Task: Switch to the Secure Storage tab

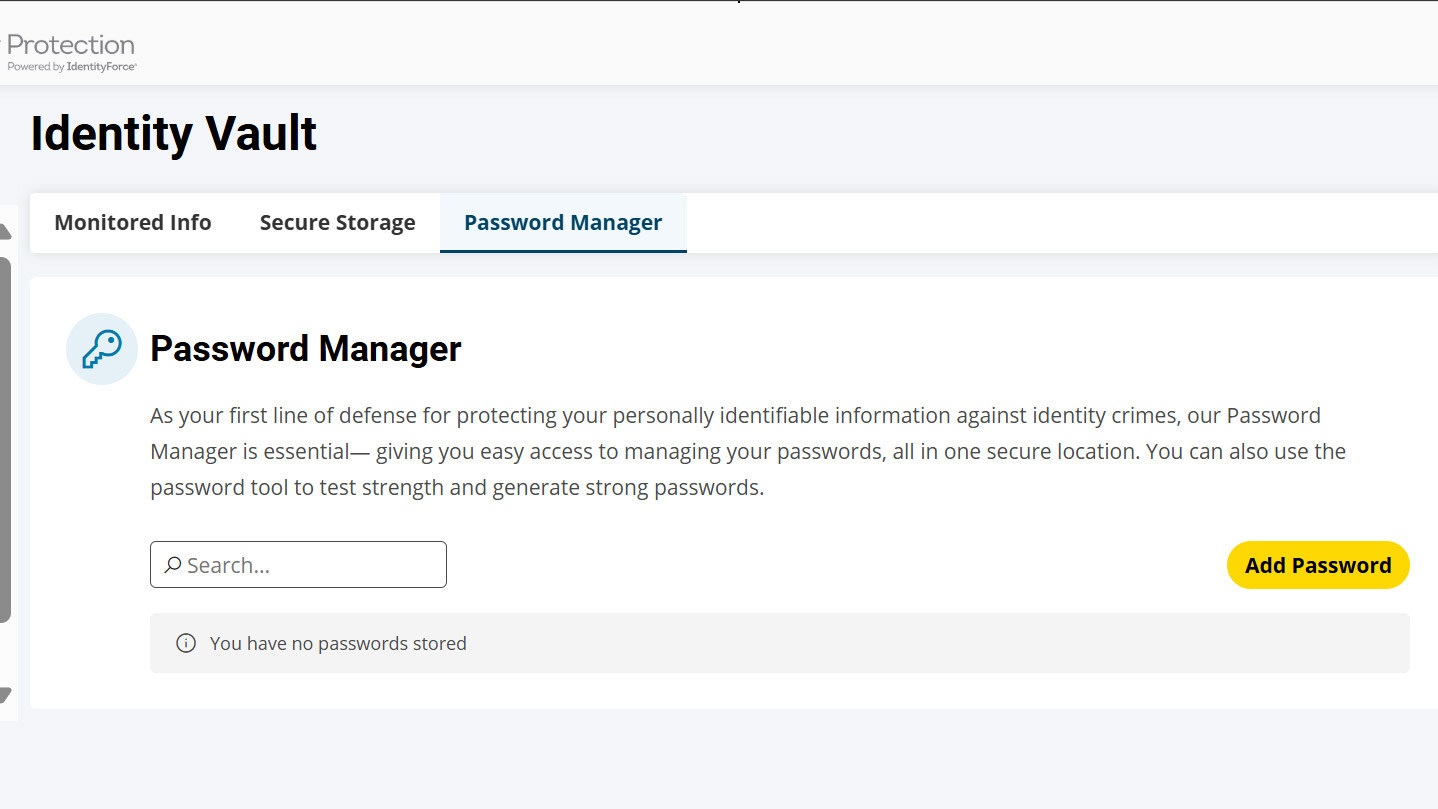Action: 337,223
